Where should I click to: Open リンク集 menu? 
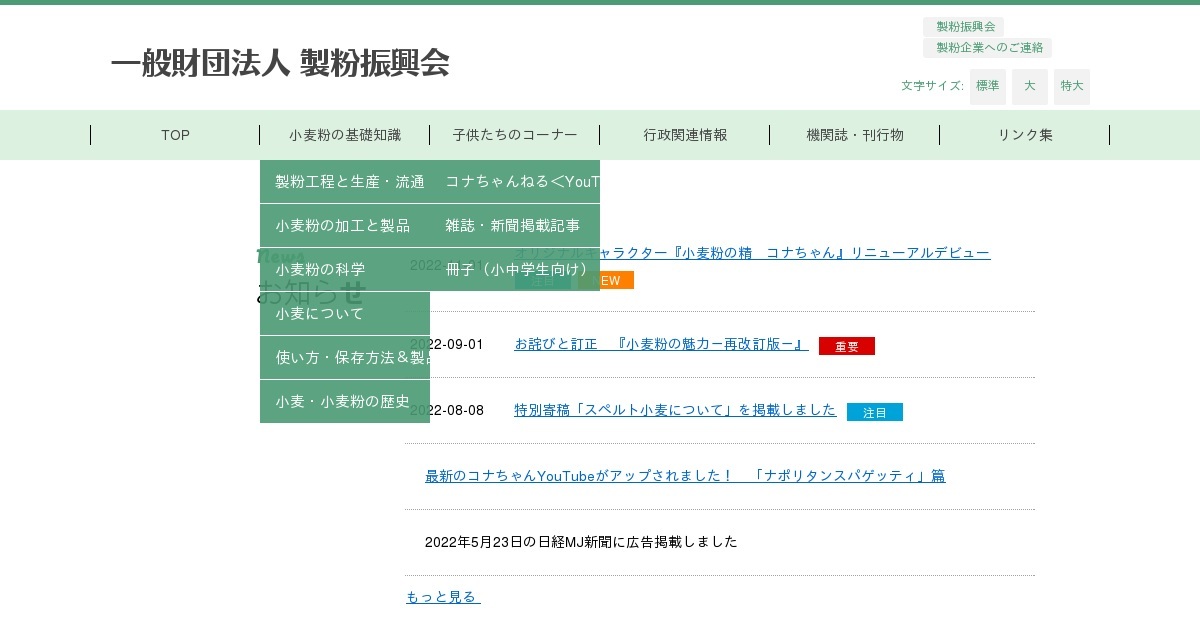pos(1025,135)
